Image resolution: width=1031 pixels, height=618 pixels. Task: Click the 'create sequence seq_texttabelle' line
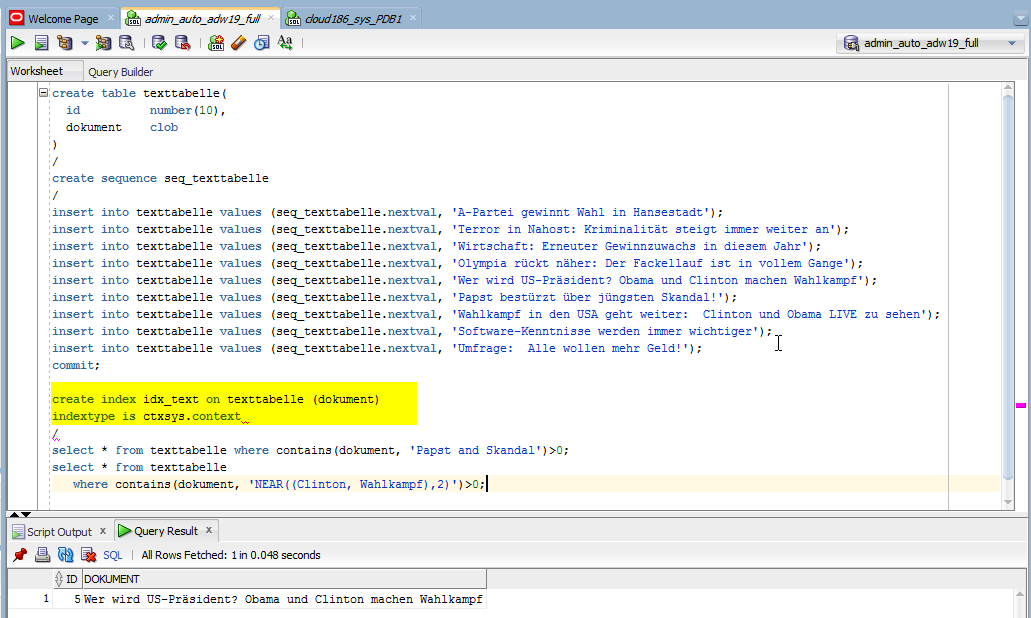point(160,179)
